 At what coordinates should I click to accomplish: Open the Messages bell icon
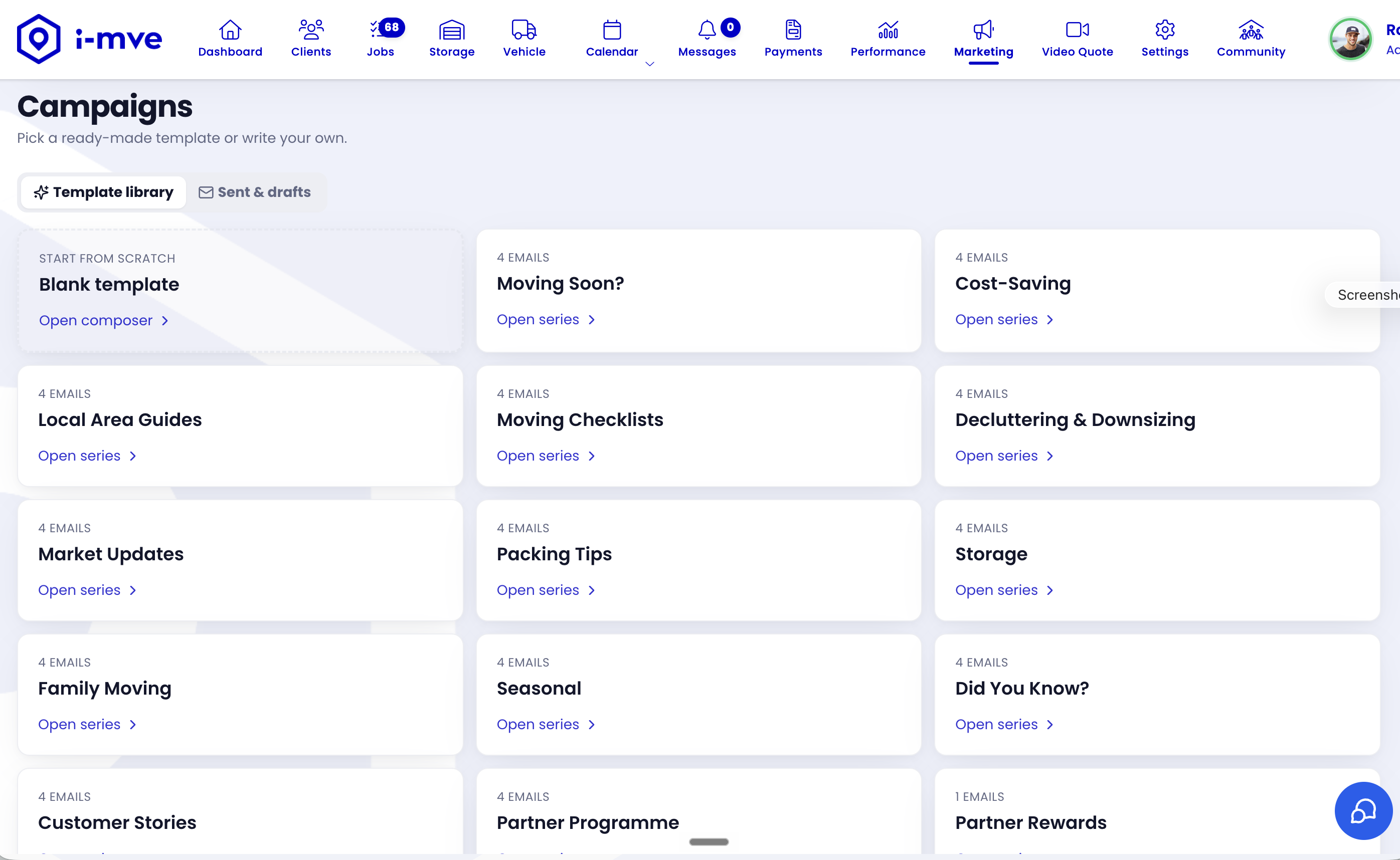click(707, 30)
